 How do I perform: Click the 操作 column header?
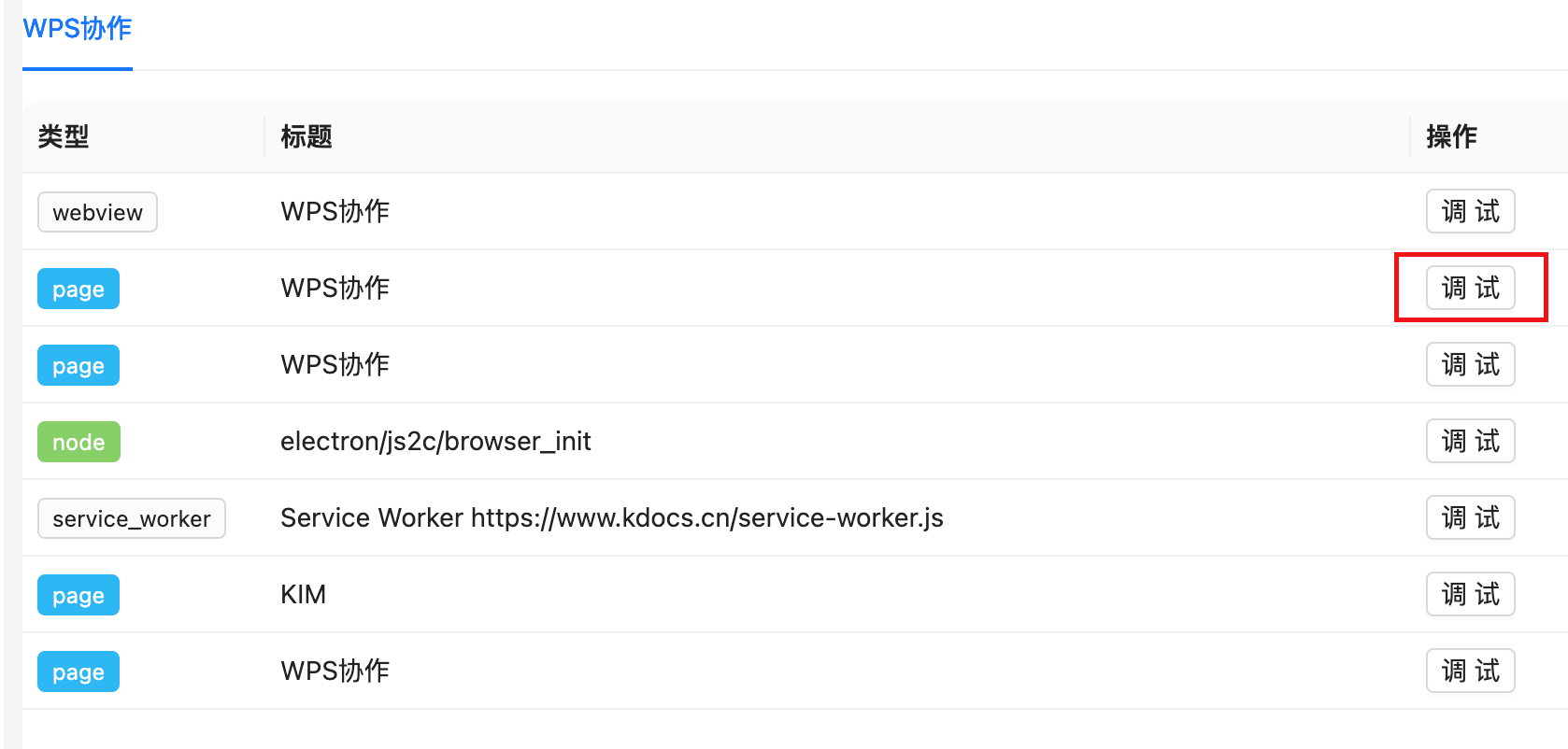pyautogui.click(x=1451, y=136)
